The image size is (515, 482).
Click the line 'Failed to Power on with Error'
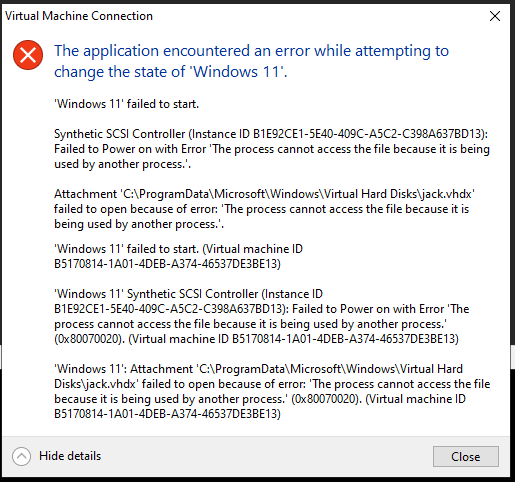click(x=272, y=149)
